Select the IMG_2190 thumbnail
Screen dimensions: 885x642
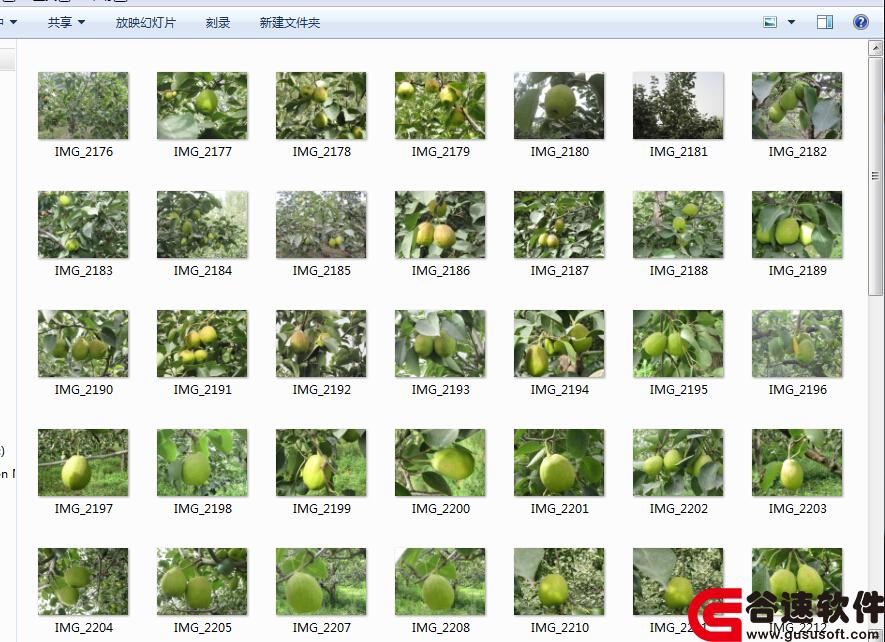pos(83,344)
